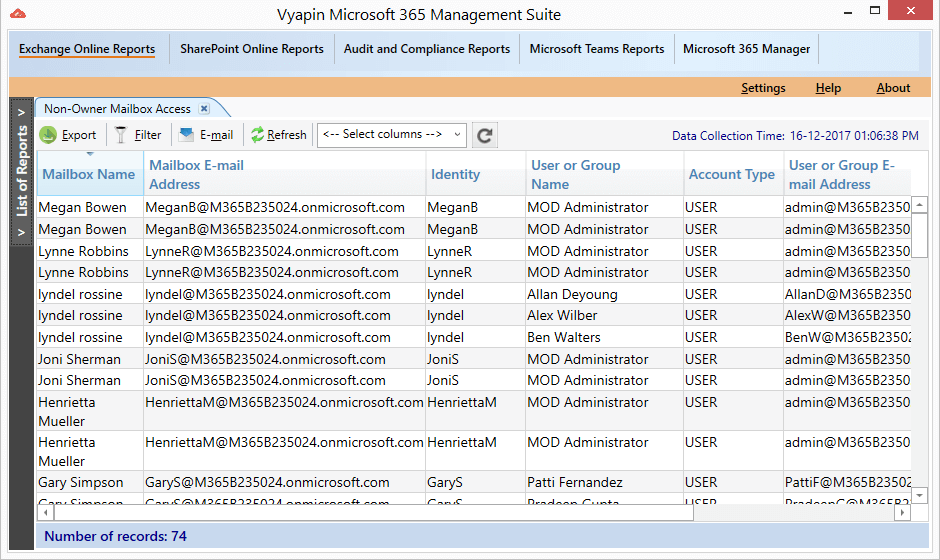Image resolution: width=940 pixels, height=560 pixels.
Task: Click the lower arrow on the List of Reports bar
Action: click(x=21, y=232)
